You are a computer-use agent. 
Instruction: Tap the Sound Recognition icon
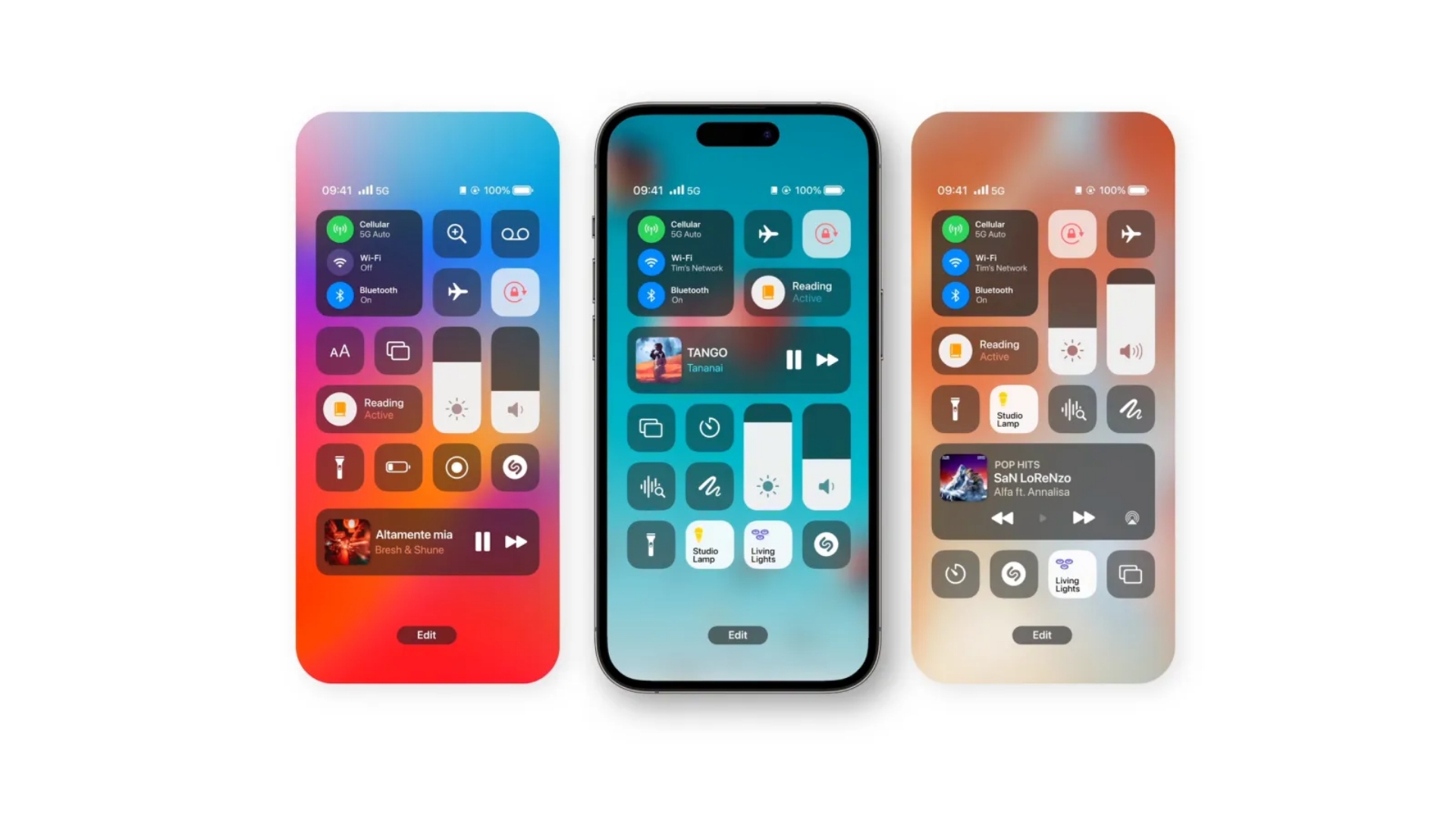coord(649,487)
